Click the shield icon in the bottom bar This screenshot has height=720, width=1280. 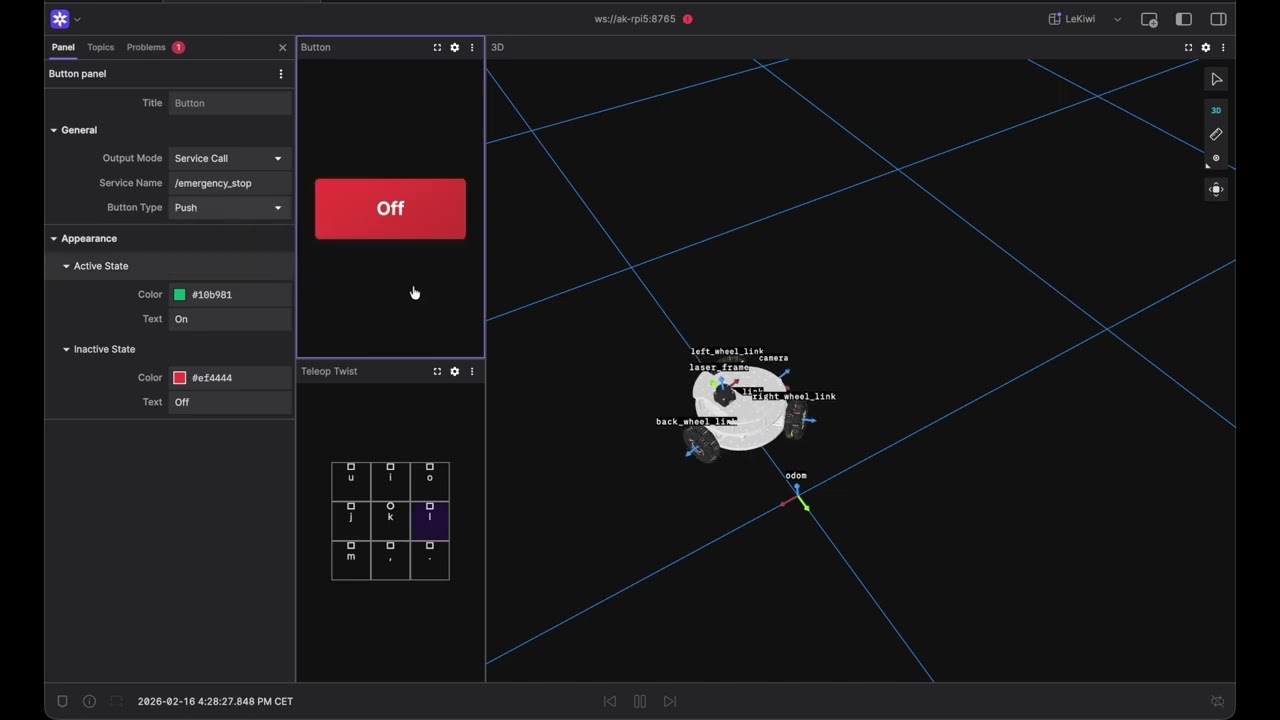coord(62,701)
